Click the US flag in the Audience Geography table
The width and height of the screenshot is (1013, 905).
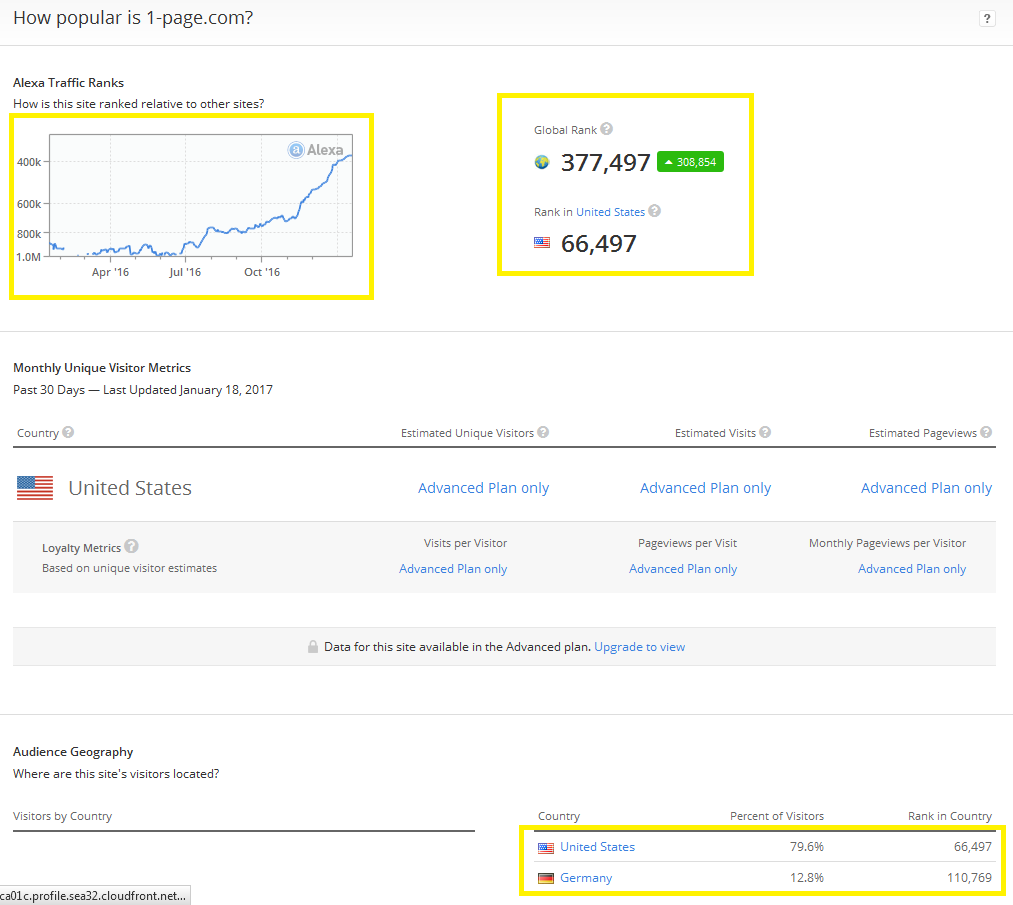[x=546, y=848]
